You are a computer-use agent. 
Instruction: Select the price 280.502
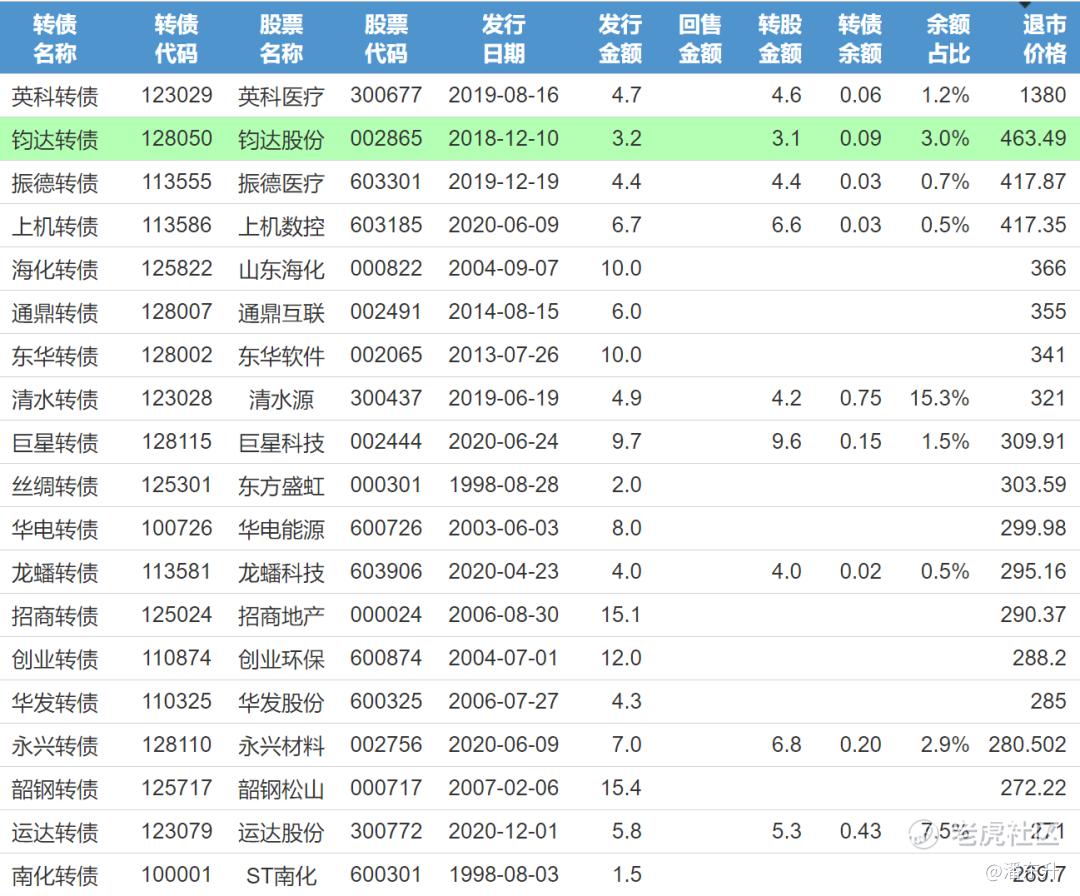(1028, 746)
